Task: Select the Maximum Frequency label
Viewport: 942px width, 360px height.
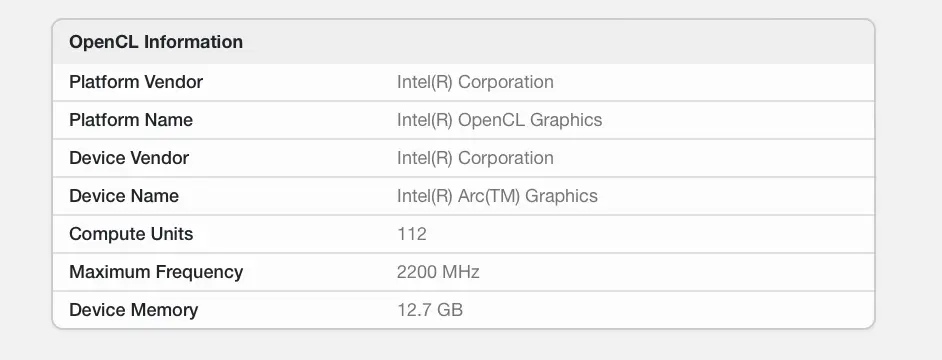Action: coord(156,272)
